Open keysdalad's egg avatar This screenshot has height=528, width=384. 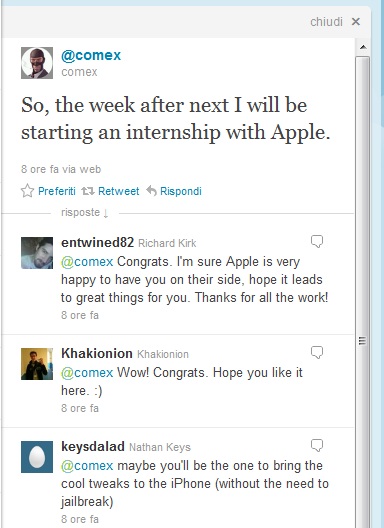37,457
